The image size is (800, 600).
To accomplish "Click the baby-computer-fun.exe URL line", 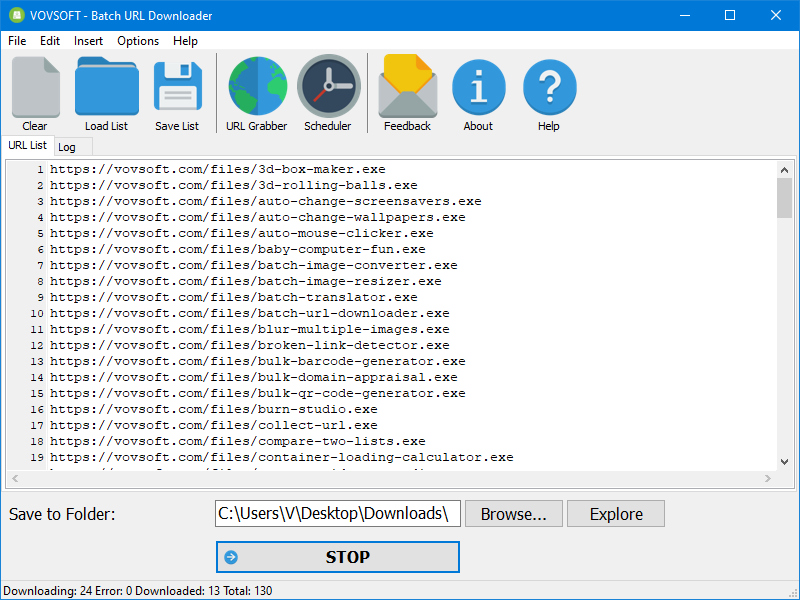I will (x=238, y=249).
